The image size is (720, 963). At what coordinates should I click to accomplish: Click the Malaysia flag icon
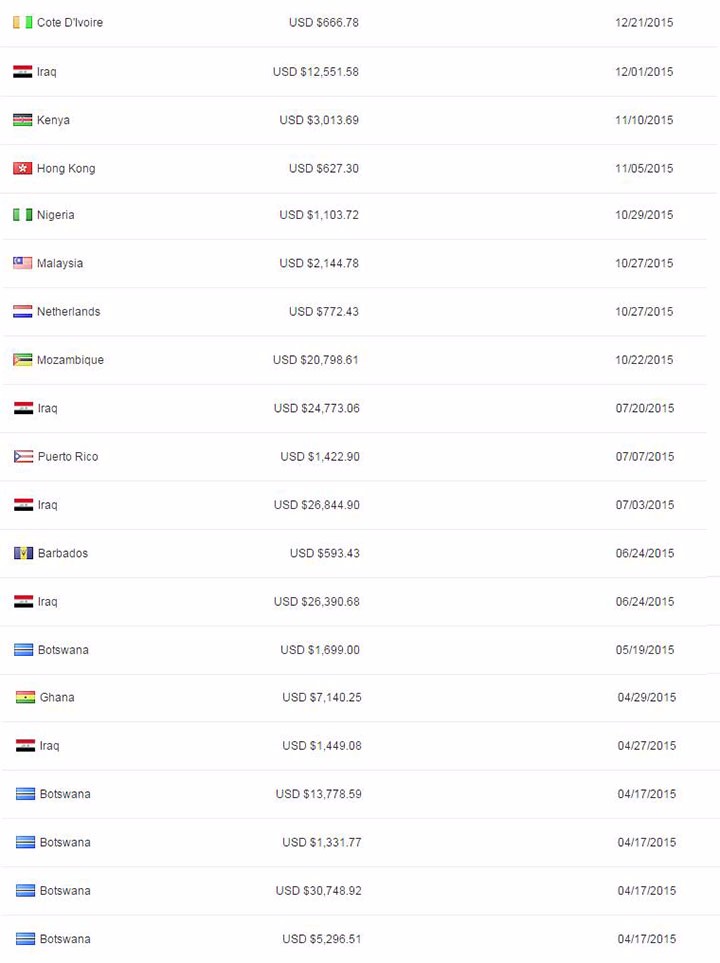tap(23, 263)
